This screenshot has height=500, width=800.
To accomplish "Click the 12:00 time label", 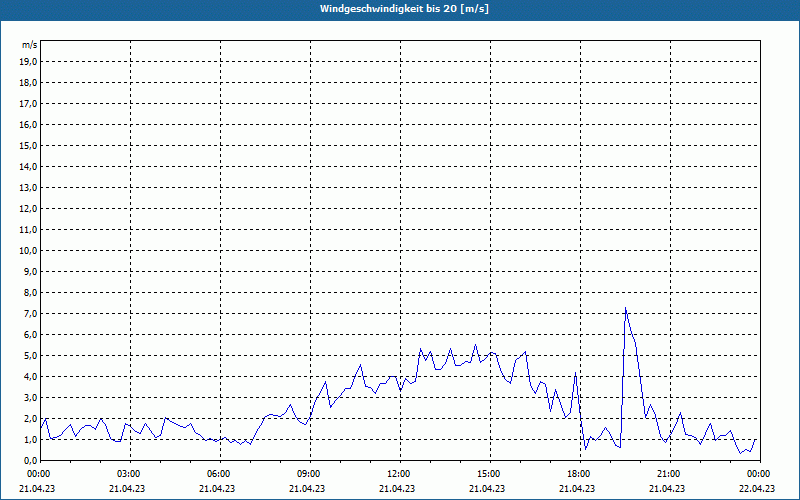I will click(400, 474).
